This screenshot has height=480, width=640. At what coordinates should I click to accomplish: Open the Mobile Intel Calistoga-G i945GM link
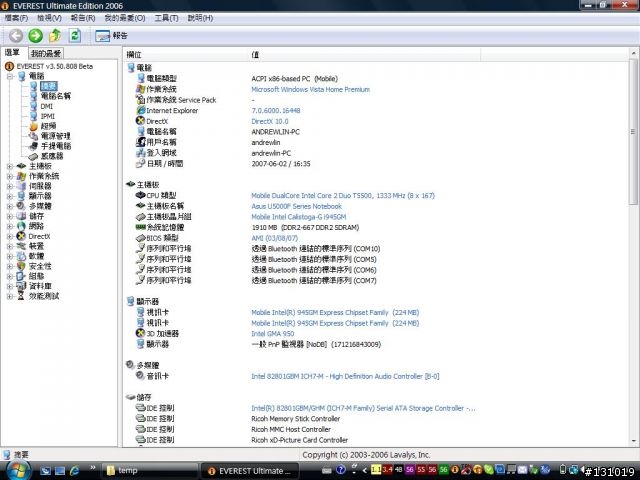click(x=298, y=217)
